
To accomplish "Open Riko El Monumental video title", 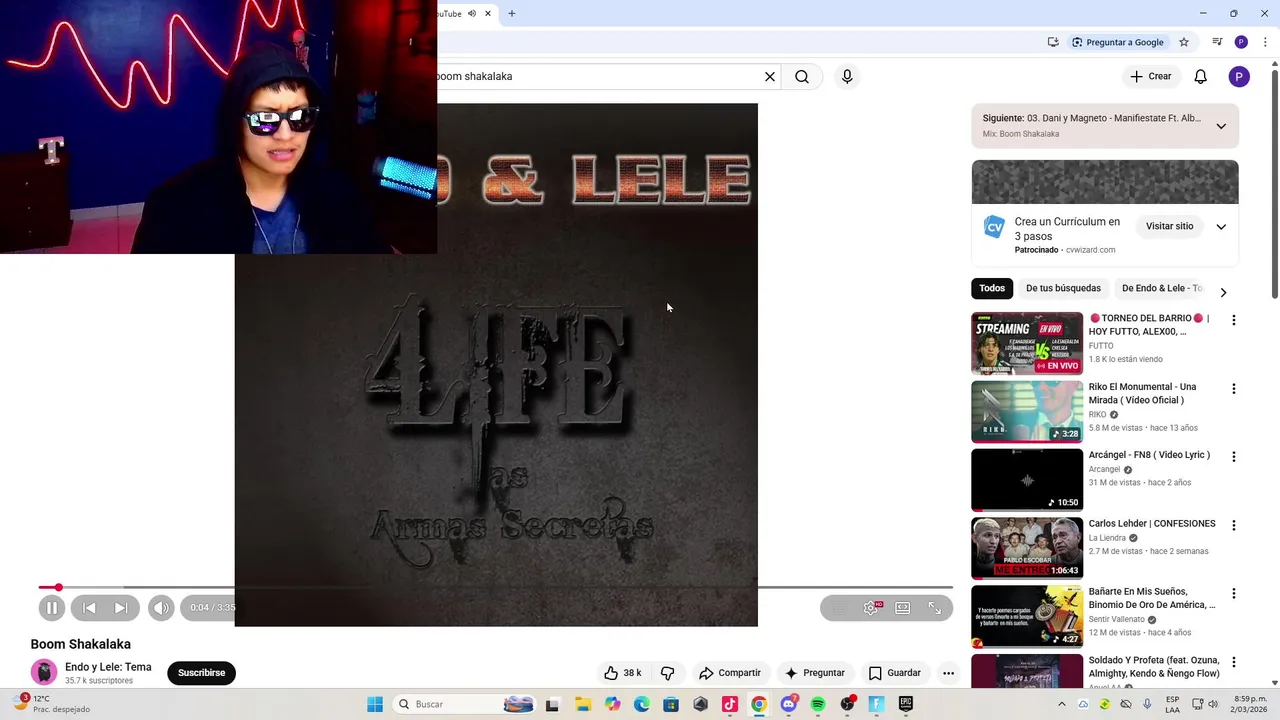I will (1142, 393).
